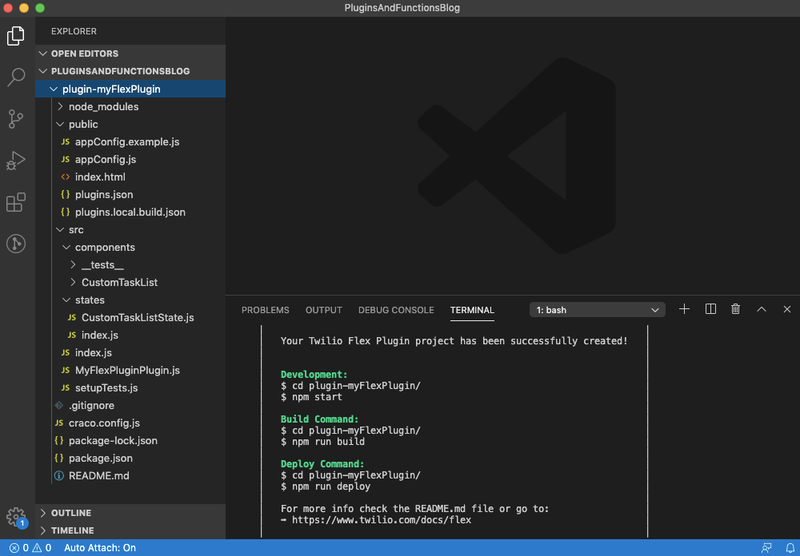Open setupTests.js file

coord(130,388)
